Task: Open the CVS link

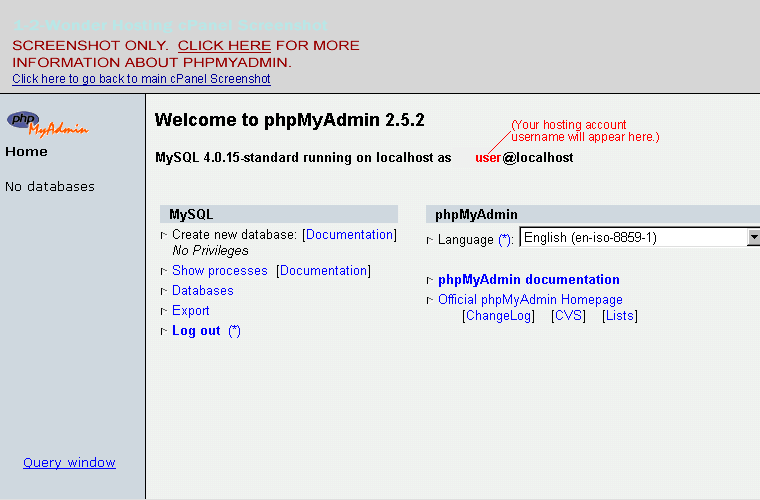Action: [x=568, y=315]
